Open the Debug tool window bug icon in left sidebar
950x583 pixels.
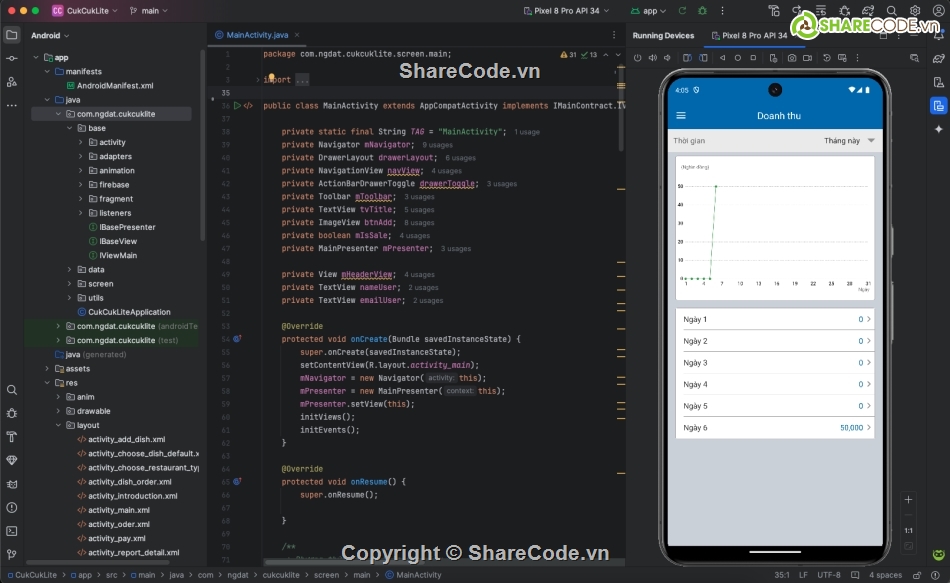click(x=12, y=413)
